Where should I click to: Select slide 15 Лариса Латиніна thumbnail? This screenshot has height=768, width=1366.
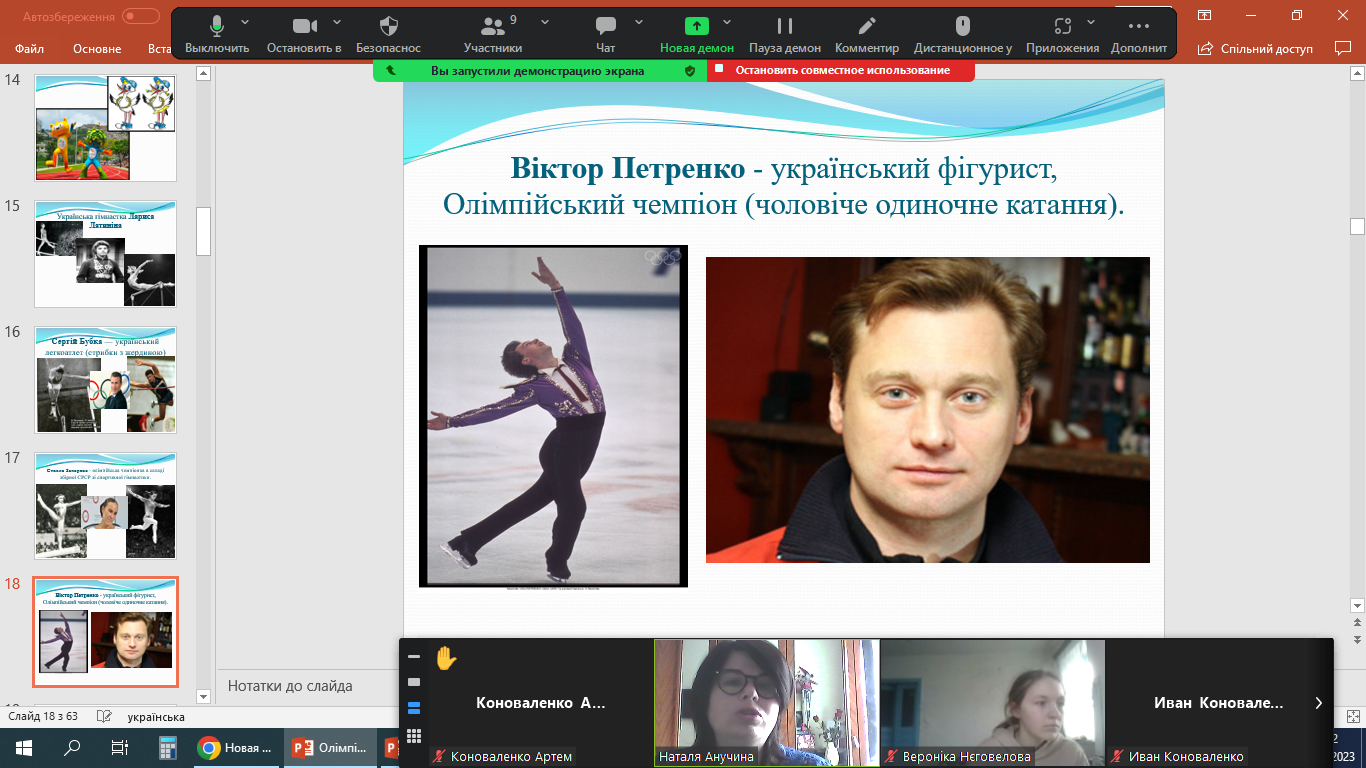pos(106,254)
